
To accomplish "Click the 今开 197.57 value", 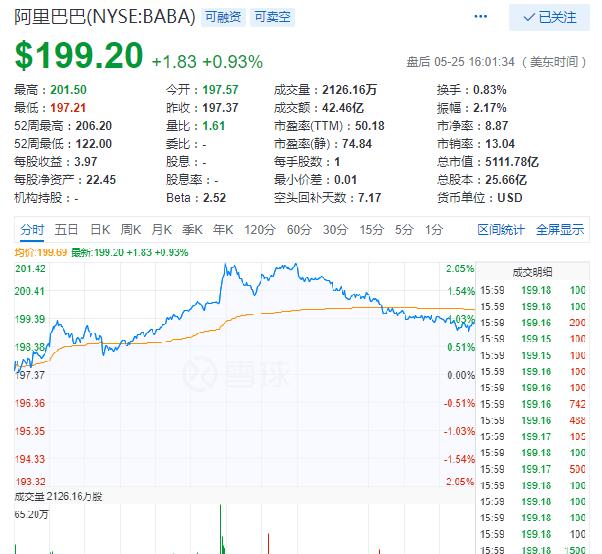I will (220, 90).
